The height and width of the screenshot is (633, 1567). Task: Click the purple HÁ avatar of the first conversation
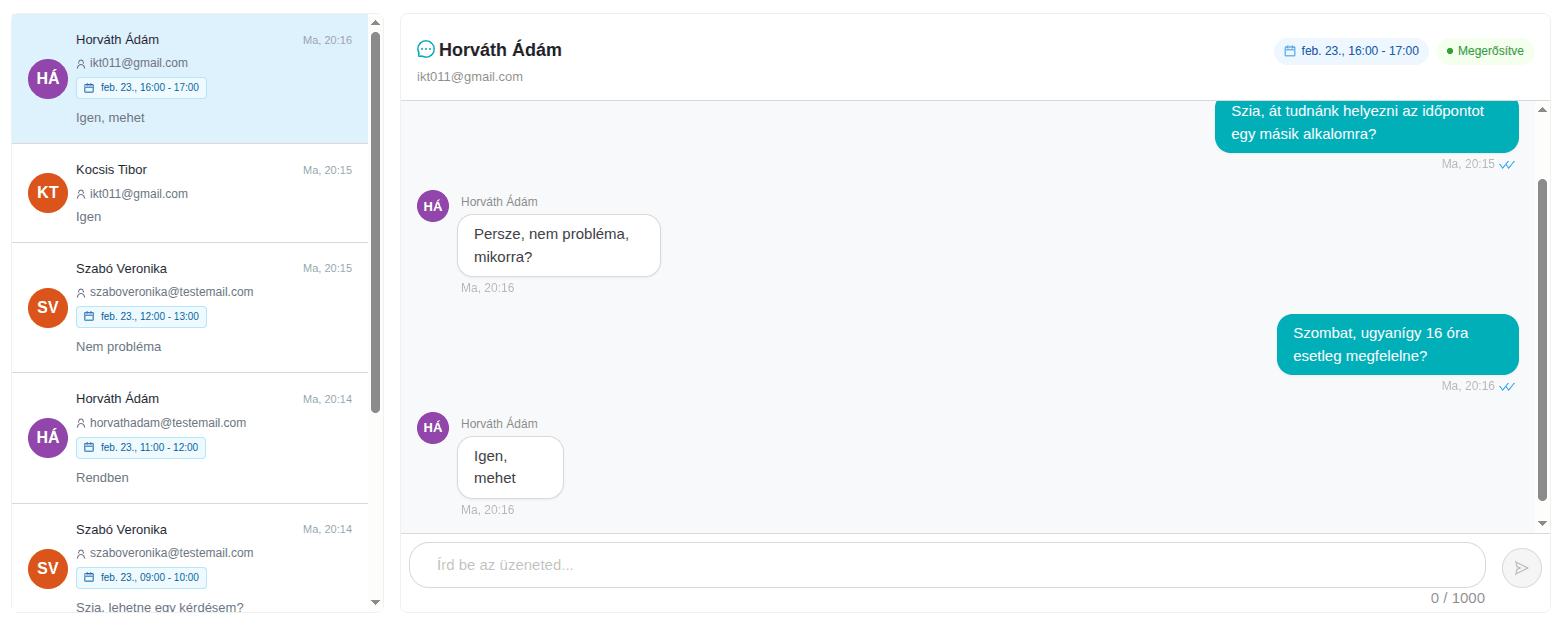47,78
